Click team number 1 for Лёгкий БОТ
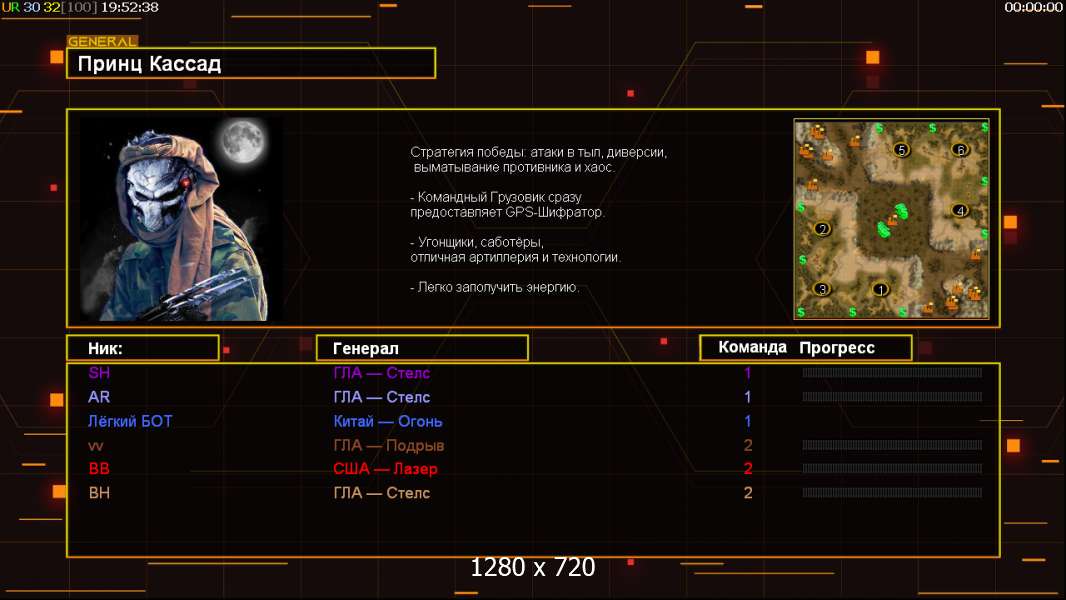This screenshot has height=600, width=1066. pos(748,421)
